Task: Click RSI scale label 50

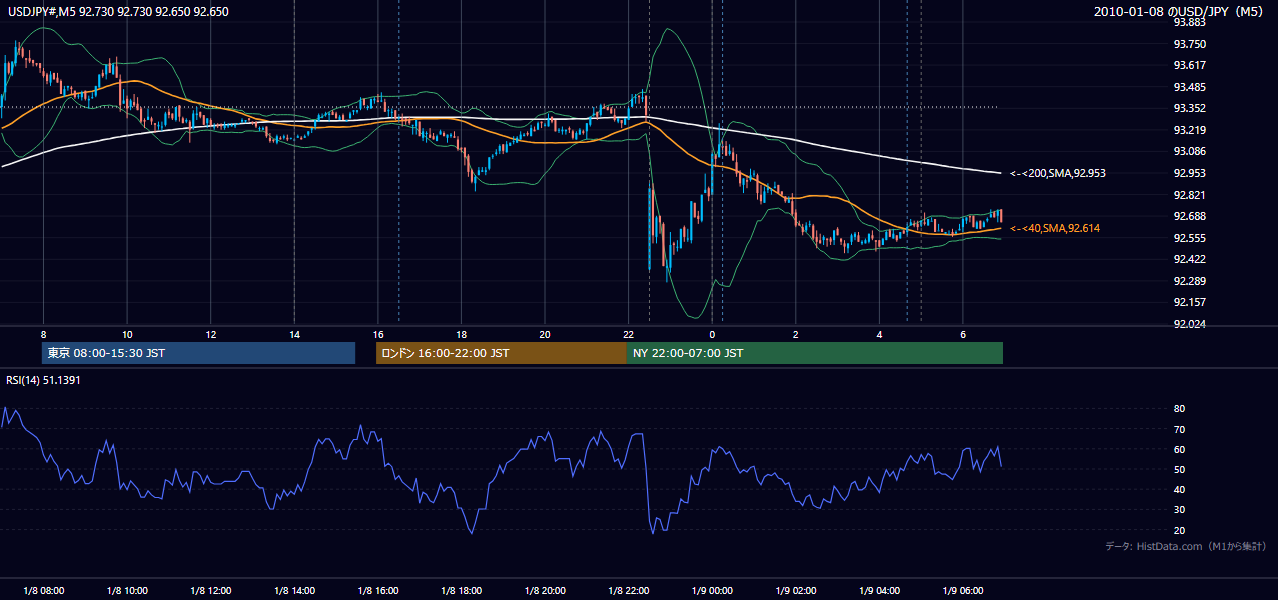Action: click(1179, 469)
